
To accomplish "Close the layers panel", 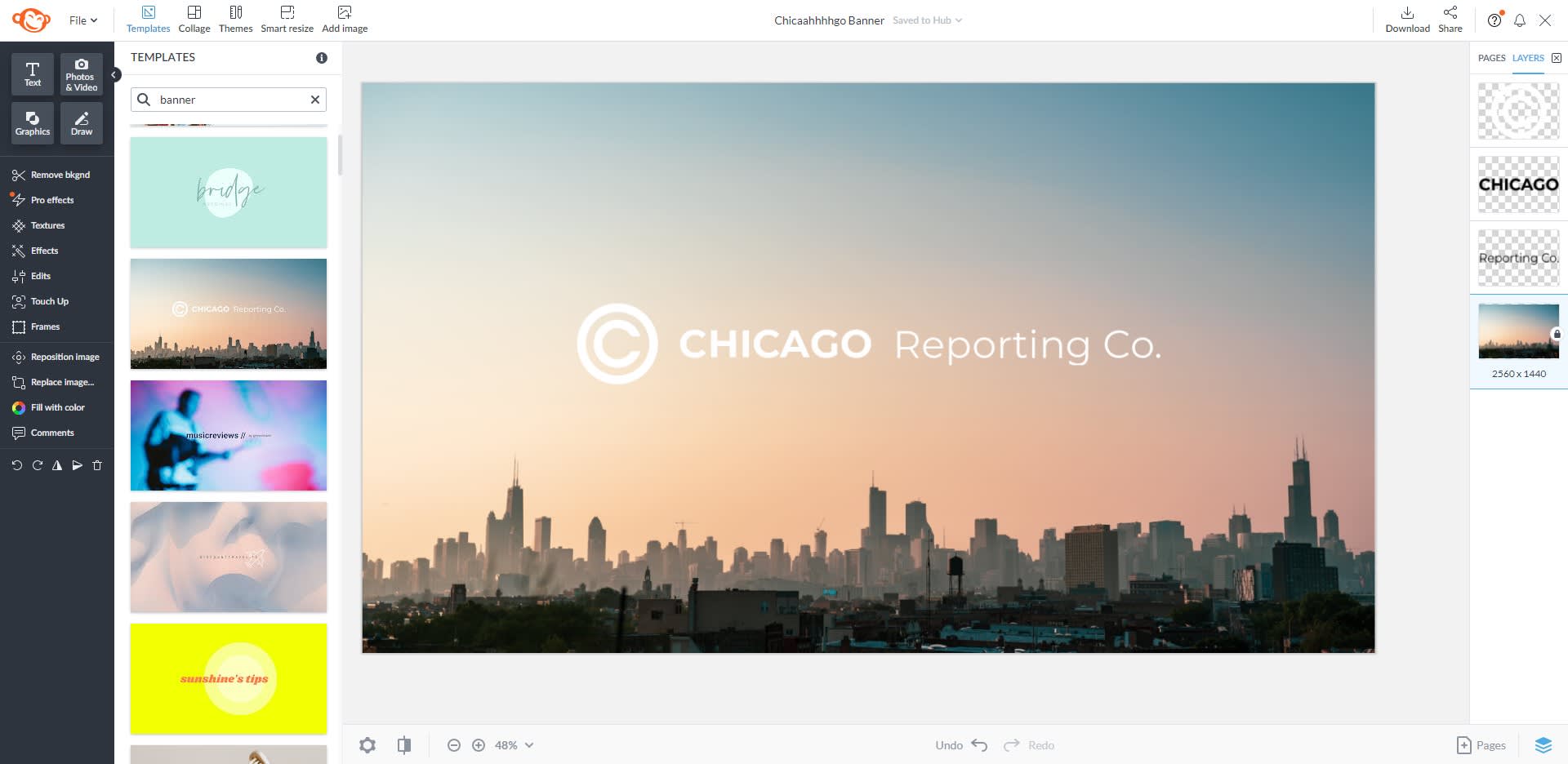I will coord(1557,58).
